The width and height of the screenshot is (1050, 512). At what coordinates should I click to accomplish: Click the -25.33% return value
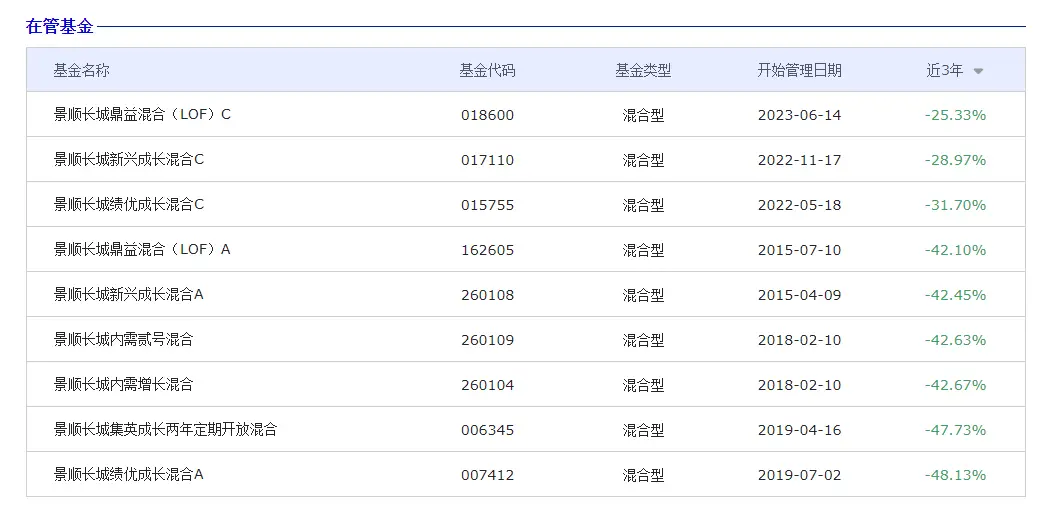tap(956, 115)
